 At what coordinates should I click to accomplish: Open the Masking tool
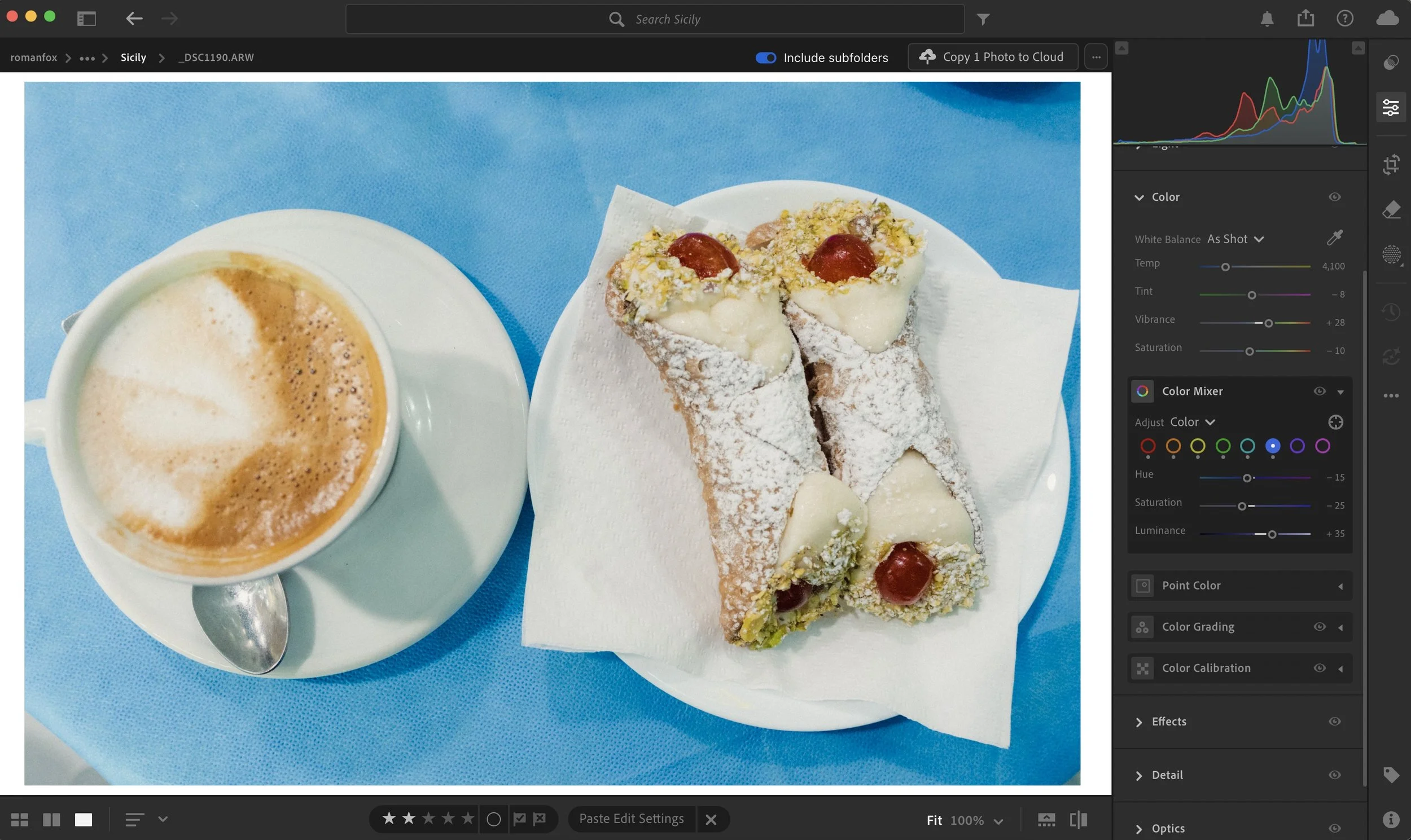pos(1391,255)
